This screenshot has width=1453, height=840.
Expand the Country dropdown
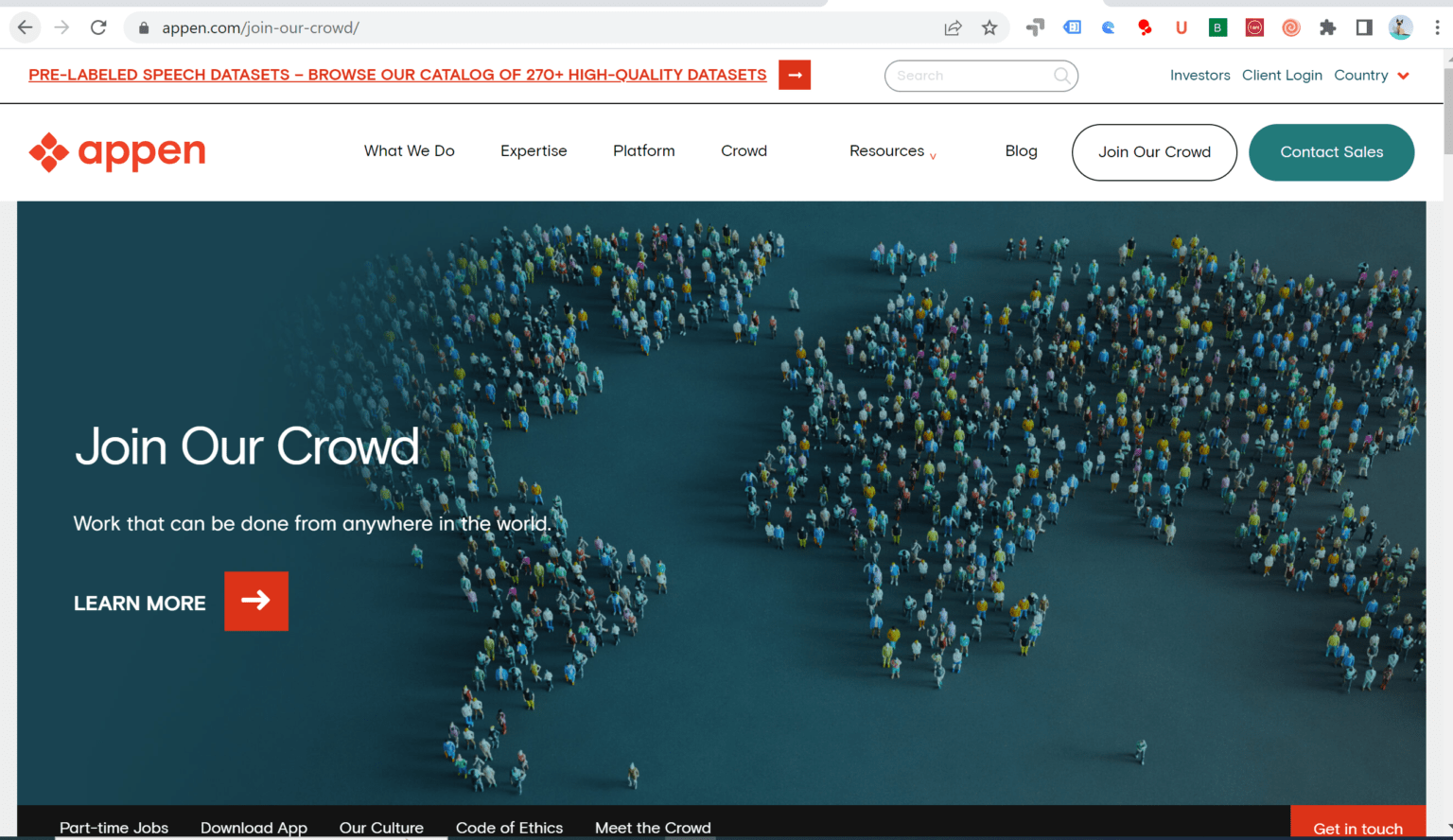pyautogui.click(x=1372, y=76)
